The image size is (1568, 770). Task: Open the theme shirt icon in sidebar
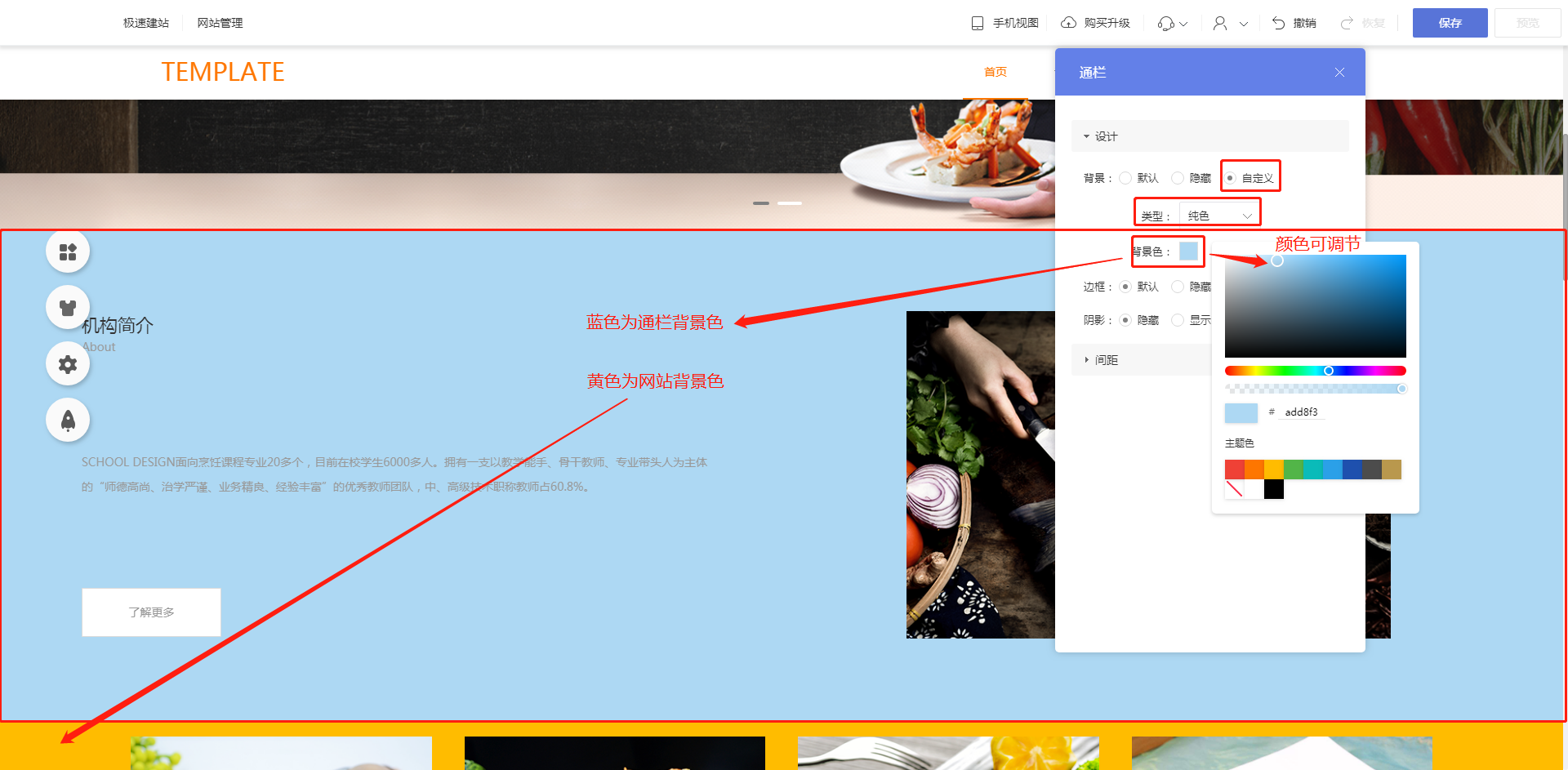pyautogui.click(x=68, y=308)
